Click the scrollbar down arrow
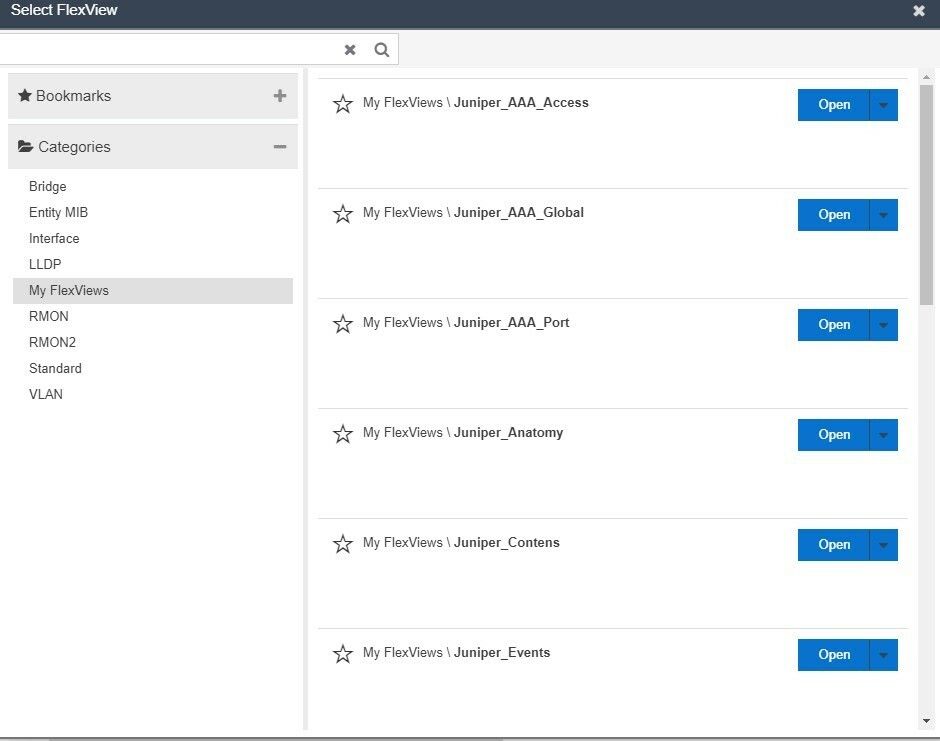This screenshot has width=940, height=741. [x=926, y=721]
